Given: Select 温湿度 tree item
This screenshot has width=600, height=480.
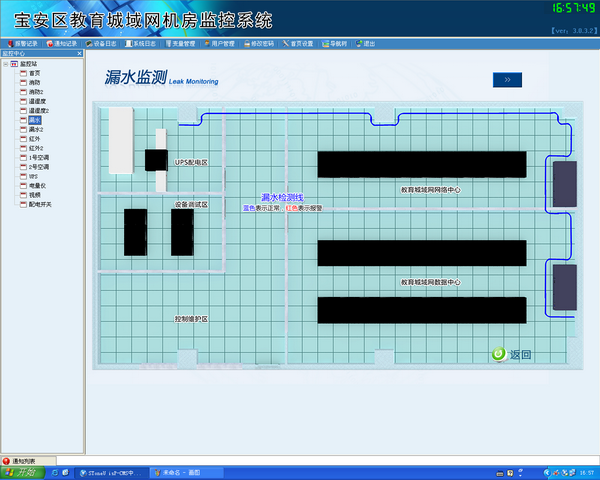Looking at the screenshot, I should [x=37, y=101].
